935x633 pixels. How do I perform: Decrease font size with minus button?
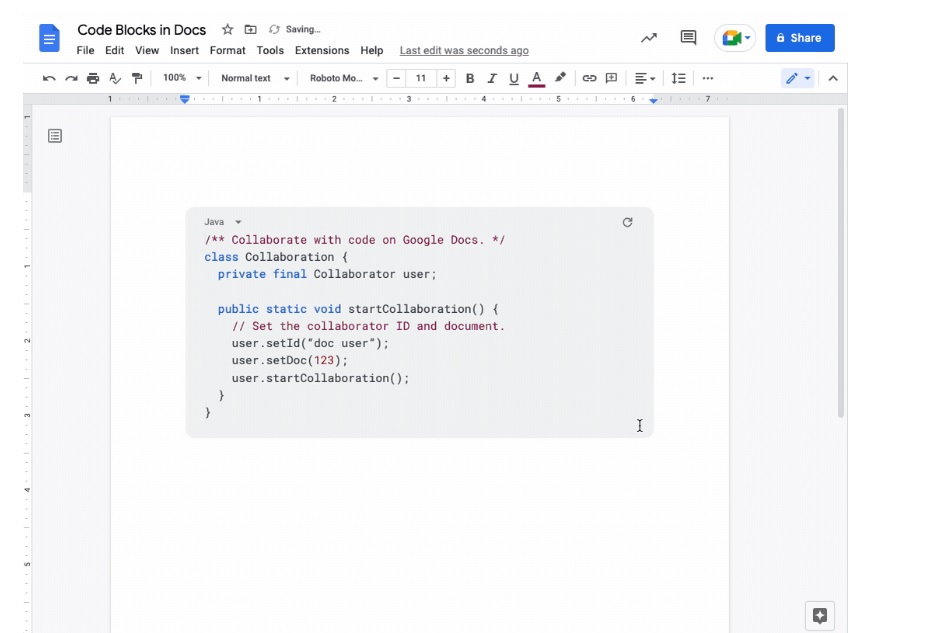(x=397, y=78)
